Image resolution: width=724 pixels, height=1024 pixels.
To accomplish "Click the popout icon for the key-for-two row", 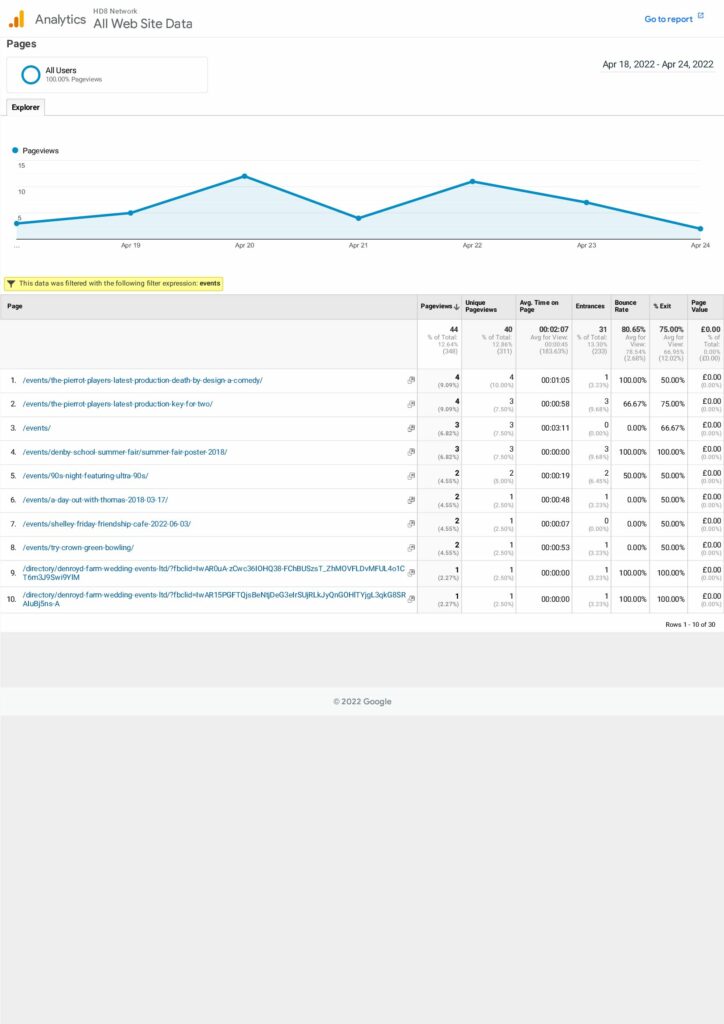I will pyautogui.click(x=411, y=404).
